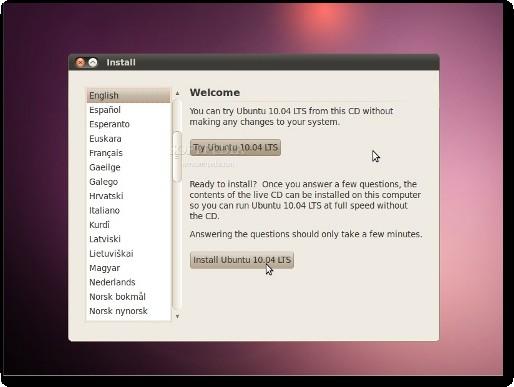Viewport: 514px width, 387px height.
Task: Pick Galego language
Action: coord(128,182)
